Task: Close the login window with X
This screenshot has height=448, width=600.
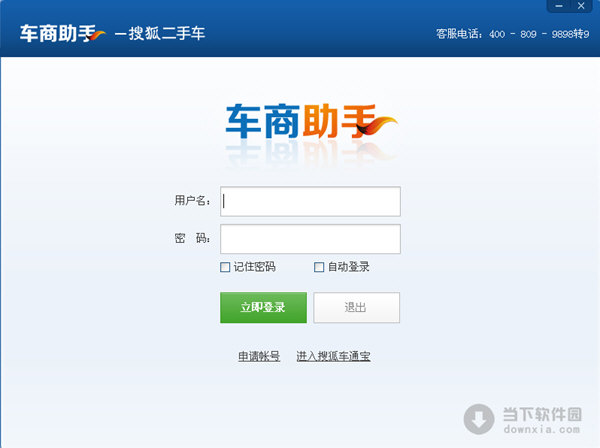Action: pos(581,6)
